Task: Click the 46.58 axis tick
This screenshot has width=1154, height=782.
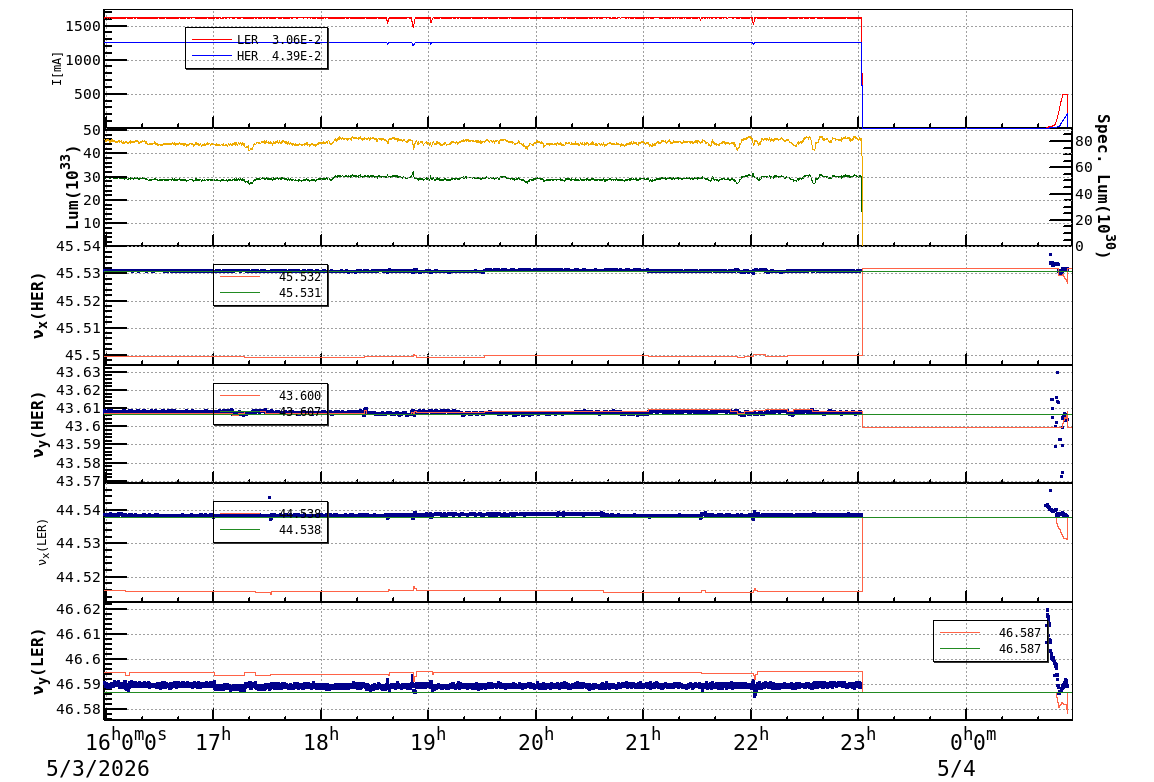Action: click(x=78, y=710)
